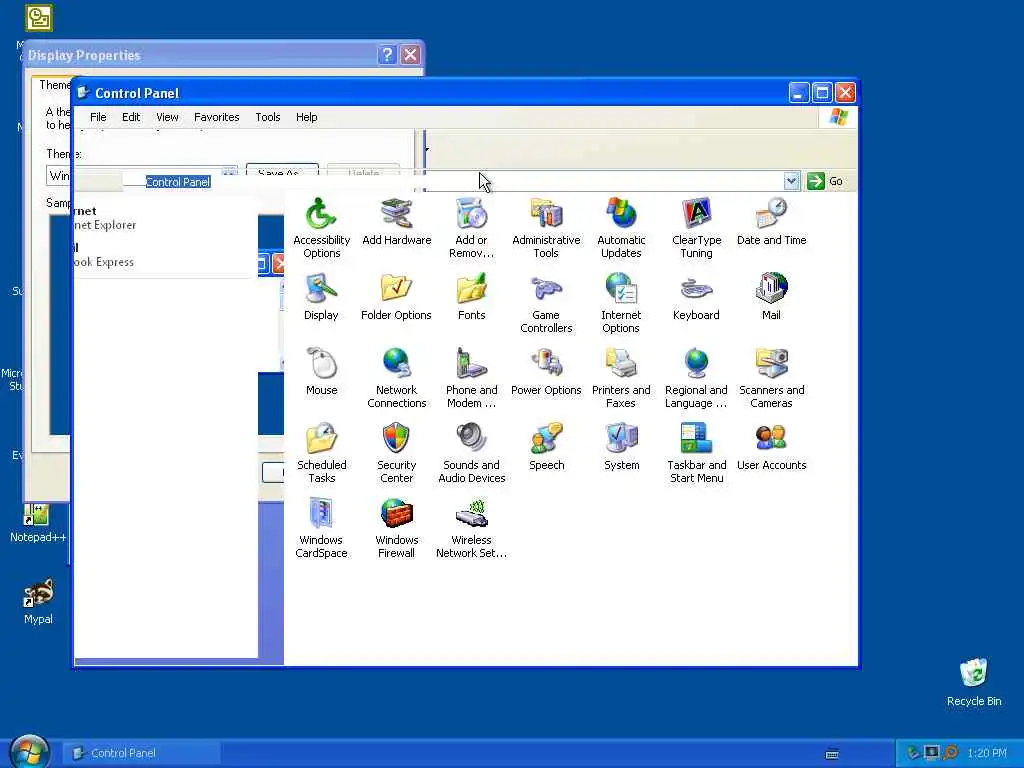The width and height of the screenshot is (1024, 768).
Task: Open the Edit menu
Action: 131,117
